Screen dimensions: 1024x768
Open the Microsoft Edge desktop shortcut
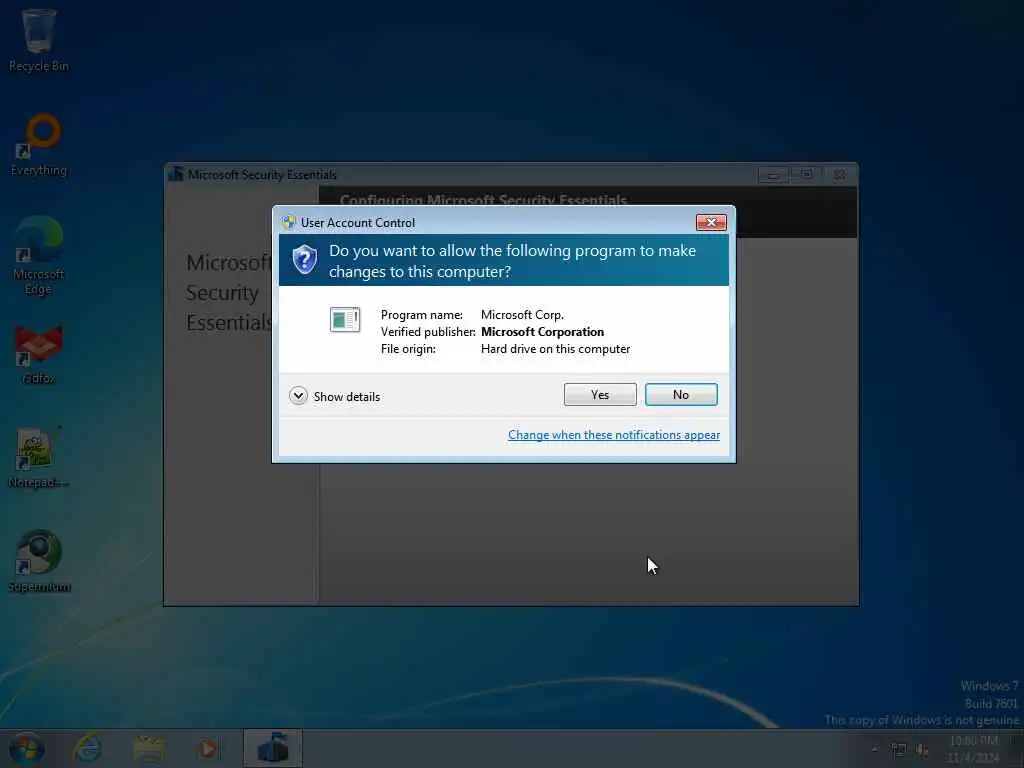click(39, 256)
